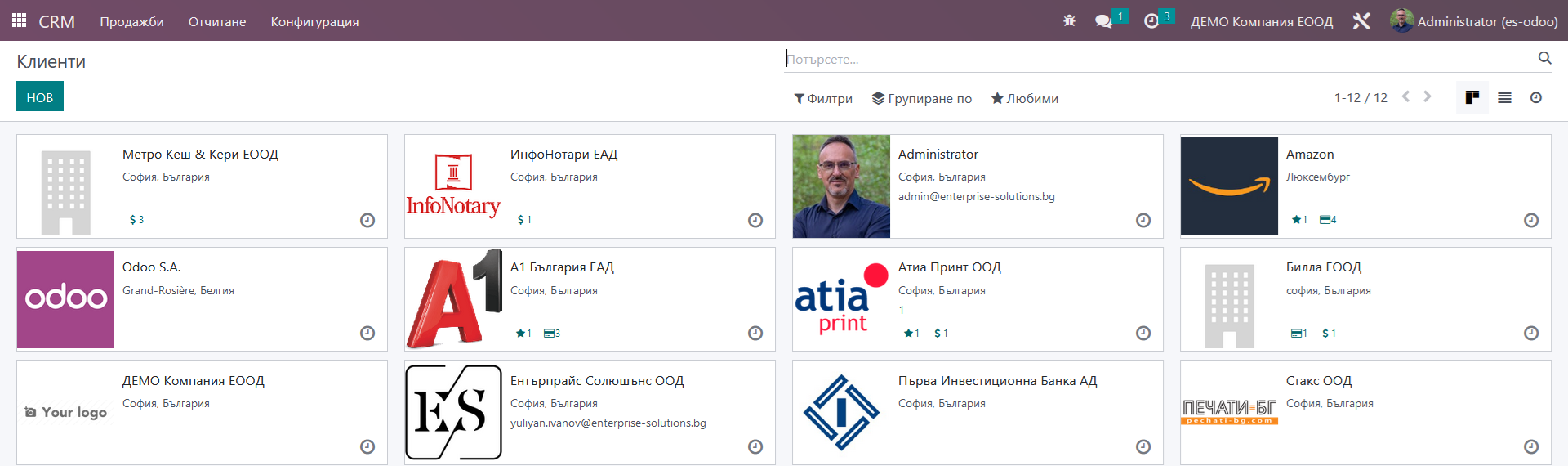Click activity clock on Метро Кеш & Кери card

coord(367,220)
